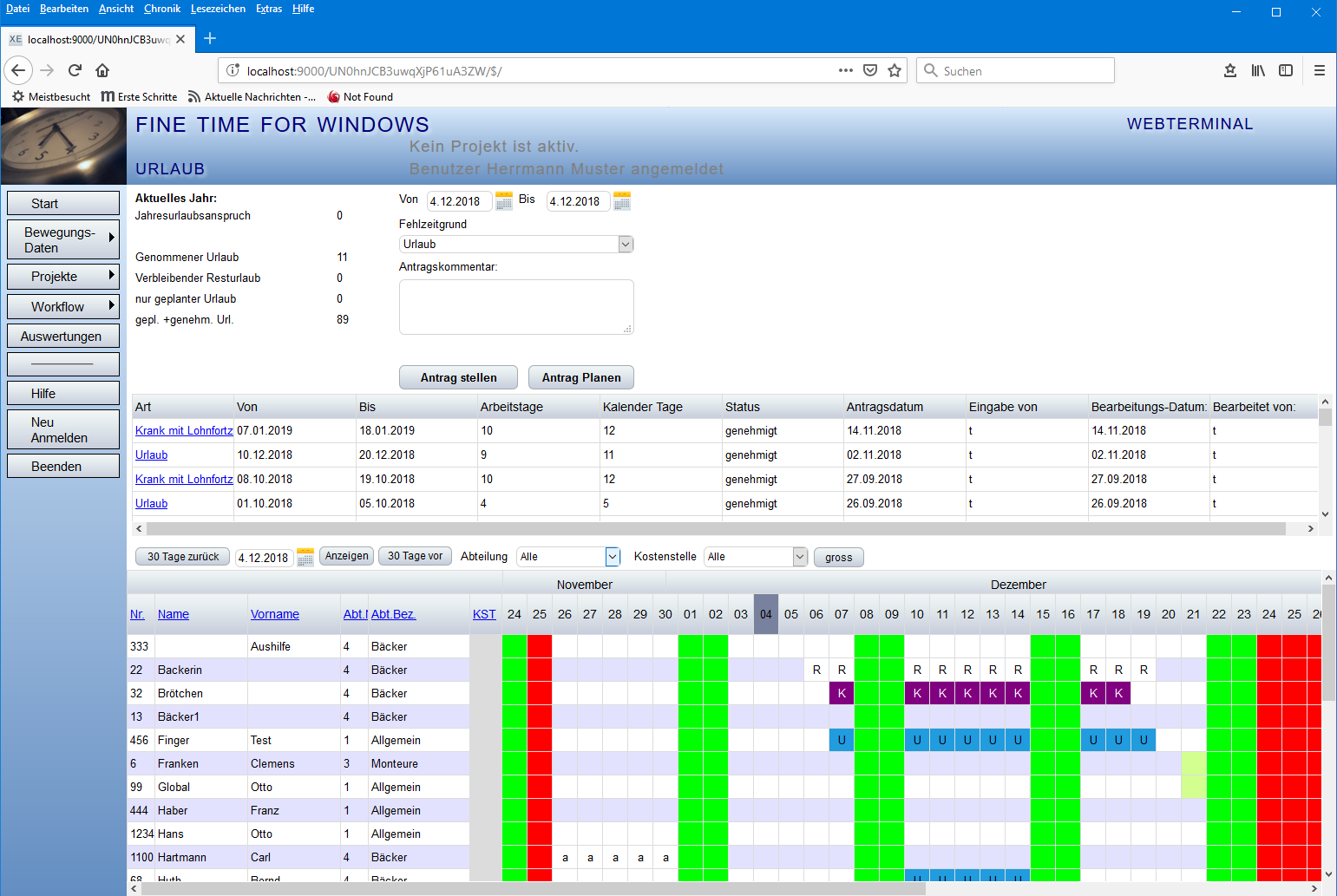Reload the page with the refresh icon
The image size is (1337, 896).
tap(75, 70)
